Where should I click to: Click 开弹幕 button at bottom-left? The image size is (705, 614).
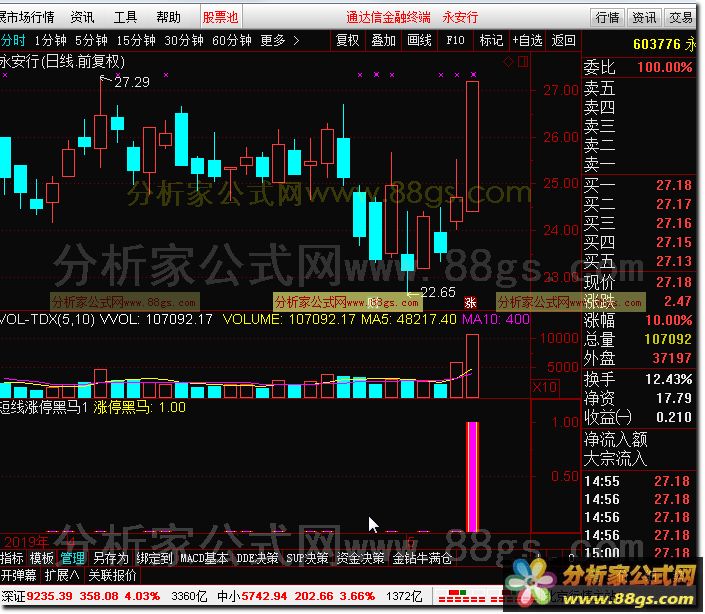pyautogui.click(x=18, y=575)
